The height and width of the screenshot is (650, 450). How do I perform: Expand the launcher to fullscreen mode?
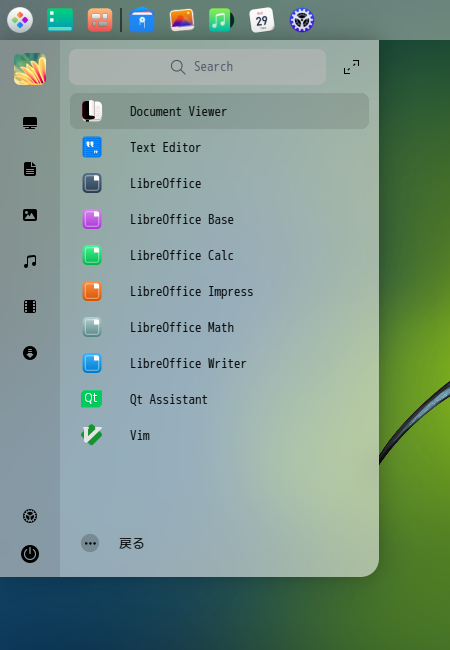[x=351, y=67]
